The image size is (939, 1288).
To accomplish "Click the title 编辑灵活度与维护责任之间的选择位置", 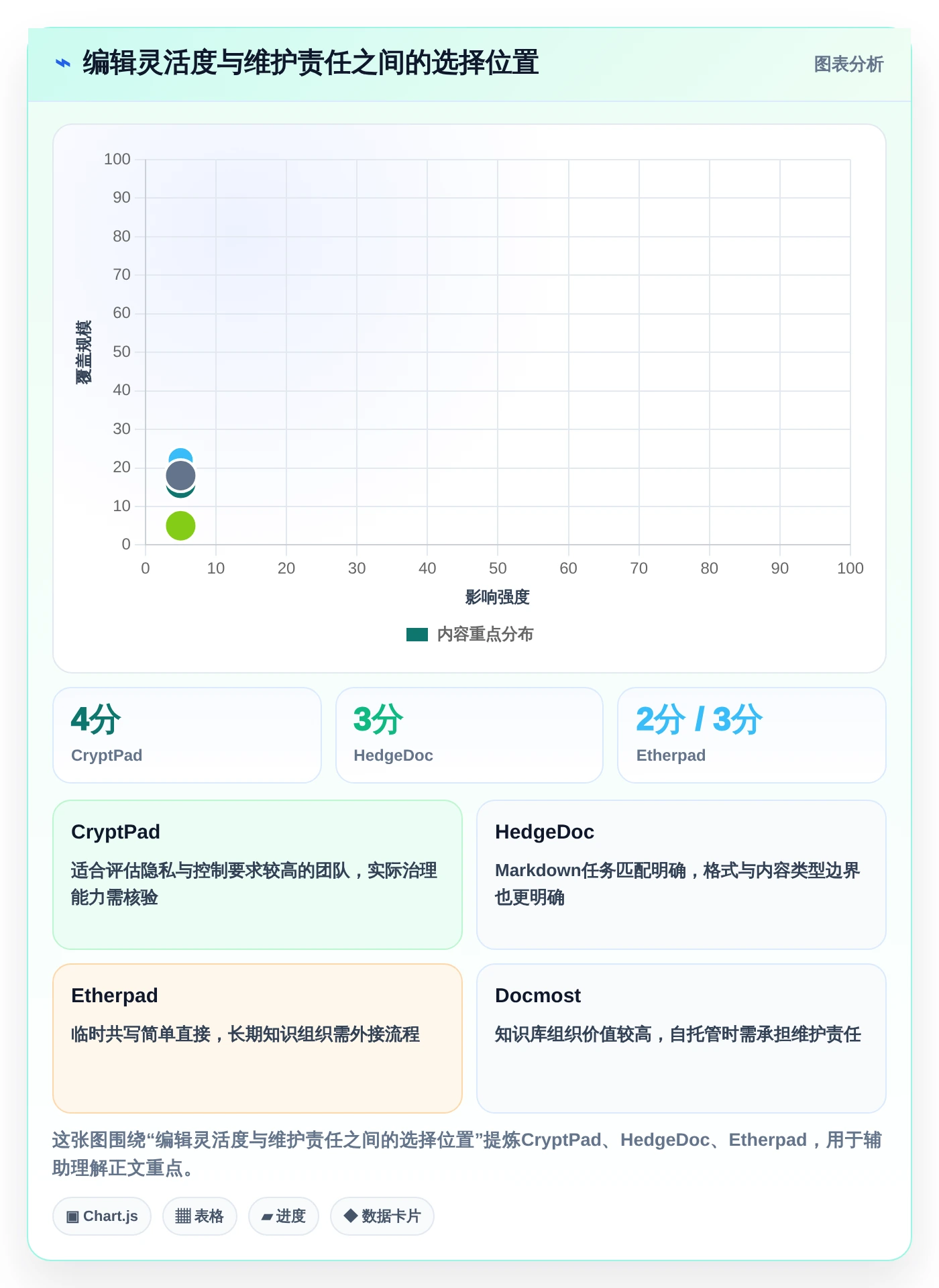I will tap(311, 63).
